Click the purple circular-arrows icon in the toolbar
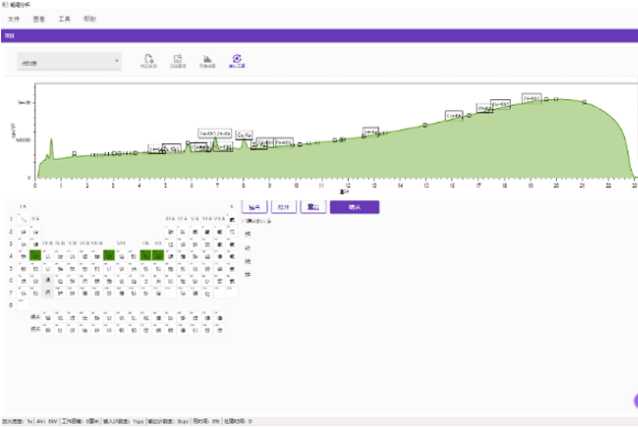The image size is (638, 427). point(237,60)
